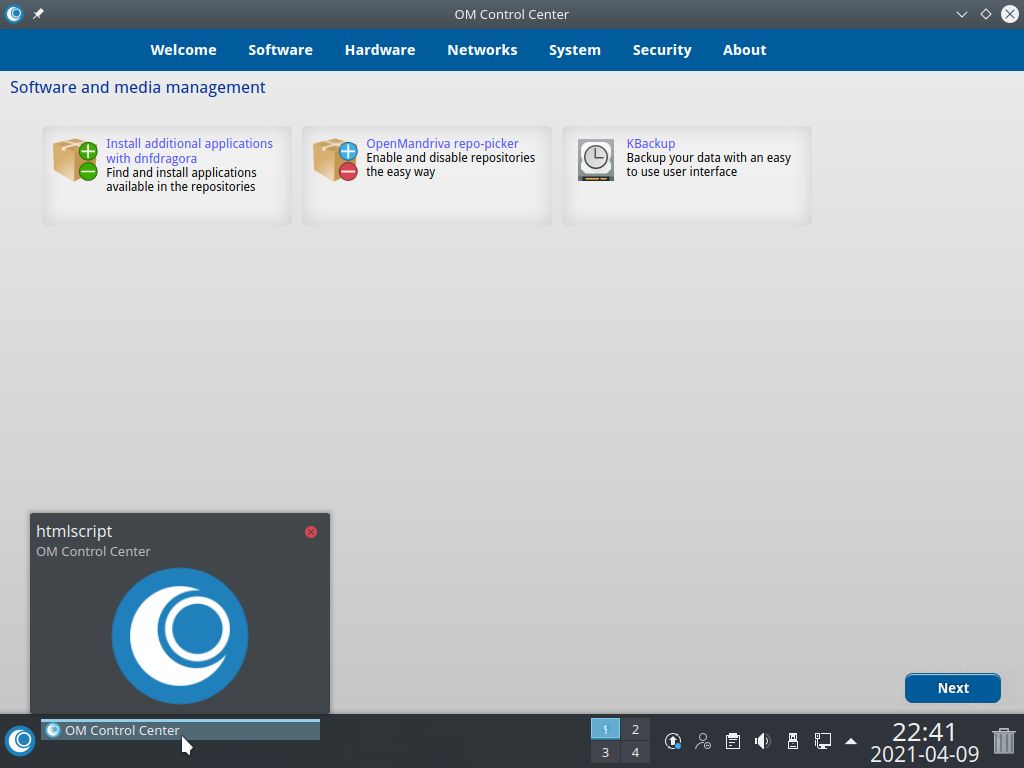Click the dnfdragora package box icon
1024x768 pixels.
(75, 159)
